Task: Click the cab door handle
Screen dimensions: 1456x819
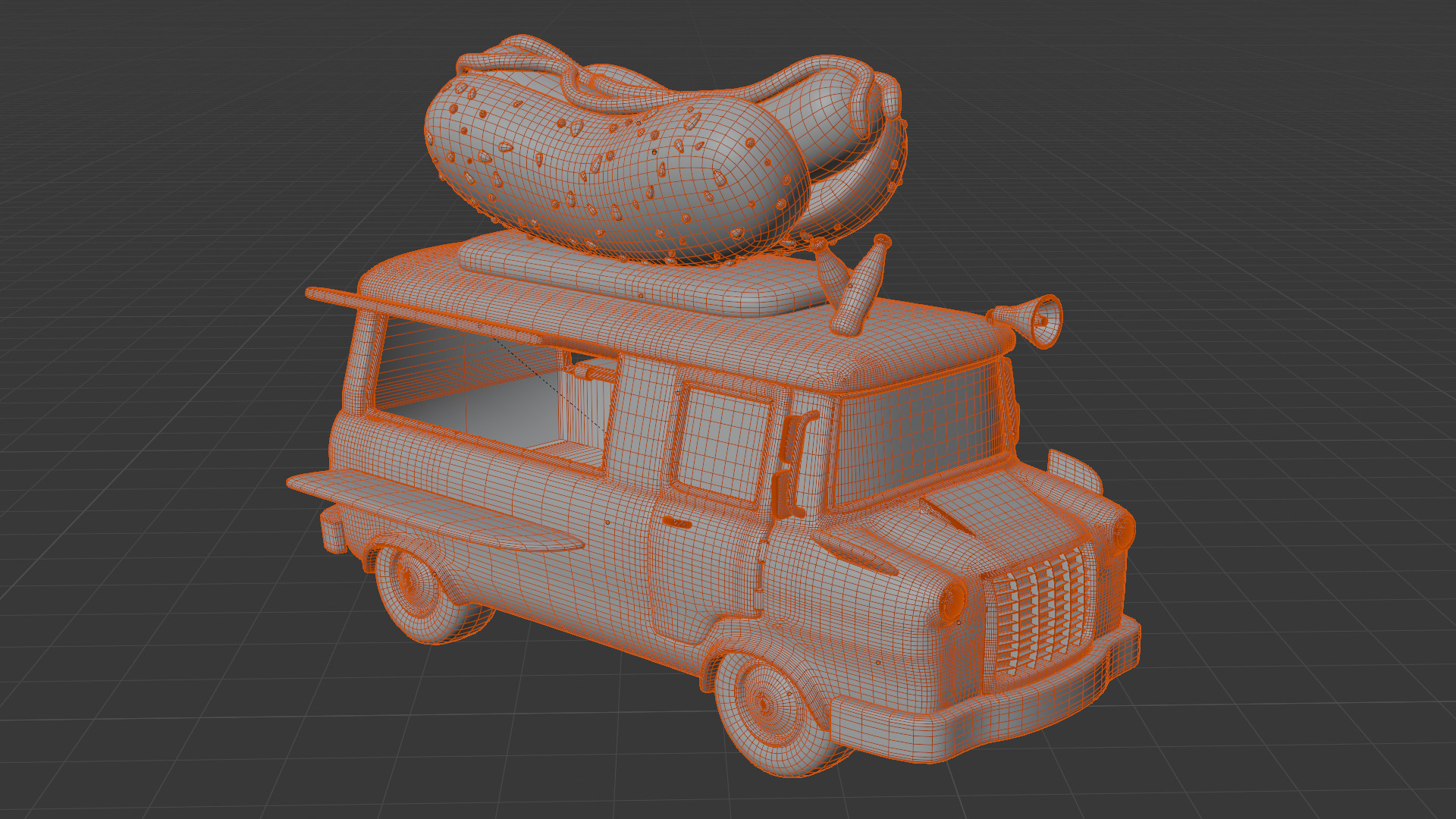Action: click(x=676, y=522)
